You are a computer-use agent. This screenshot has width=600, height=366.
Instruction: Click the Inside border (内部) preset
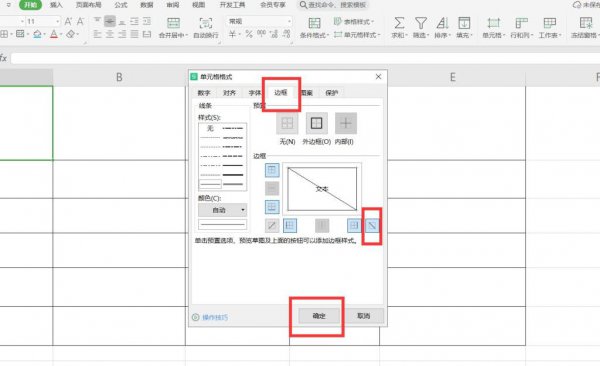(x=346, y=123)
